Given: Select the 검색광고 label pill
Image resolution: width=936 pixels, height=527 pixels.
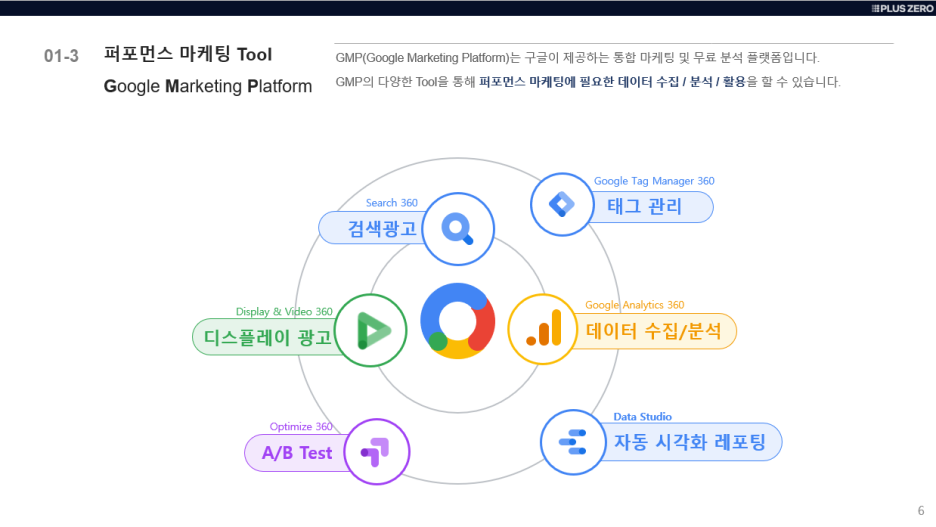Looking at the screenshot, I should coord(371,228).
